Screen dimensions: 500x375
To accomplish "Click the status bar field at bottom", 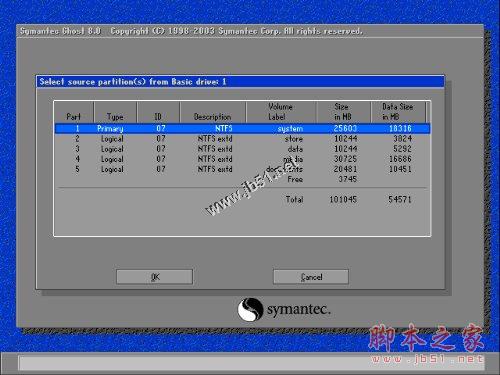I will click(x=250, y=363).
